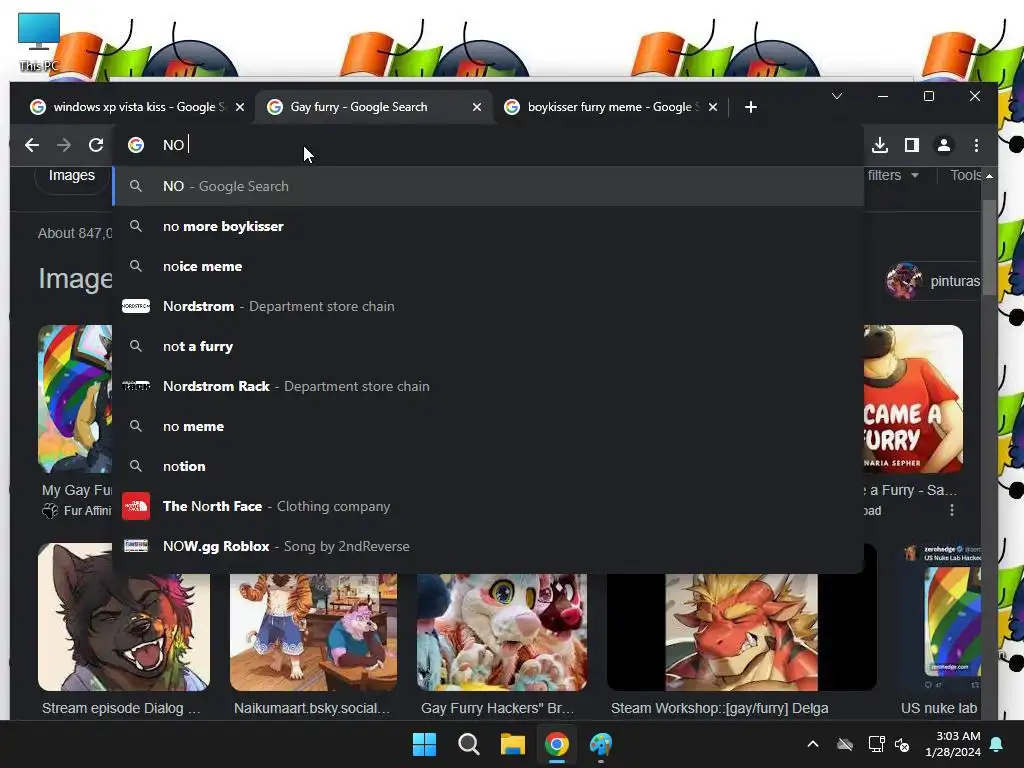Choose 'notion' suggestion

[488, 466]
